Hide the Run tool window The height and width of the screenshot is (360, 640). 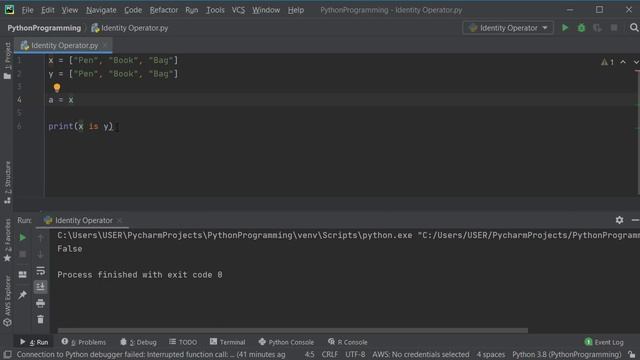pos(635,220)
